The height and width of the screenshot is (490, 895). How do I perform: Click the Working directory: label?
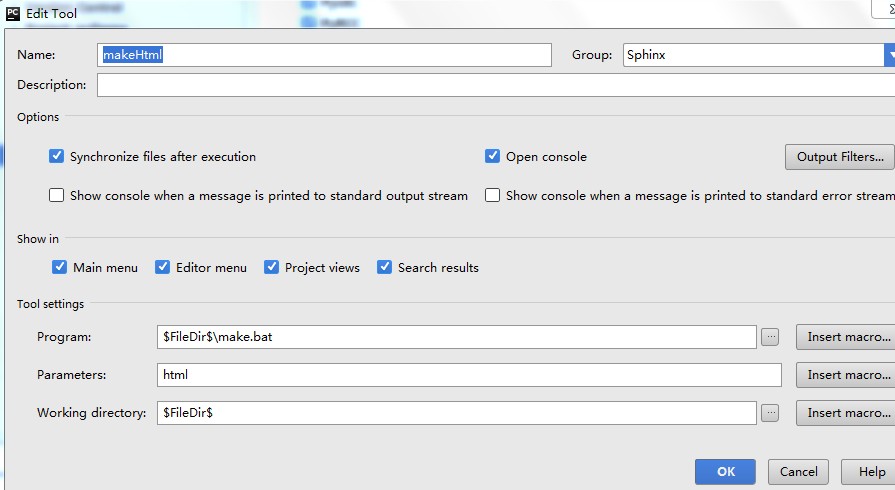point(91,413)
